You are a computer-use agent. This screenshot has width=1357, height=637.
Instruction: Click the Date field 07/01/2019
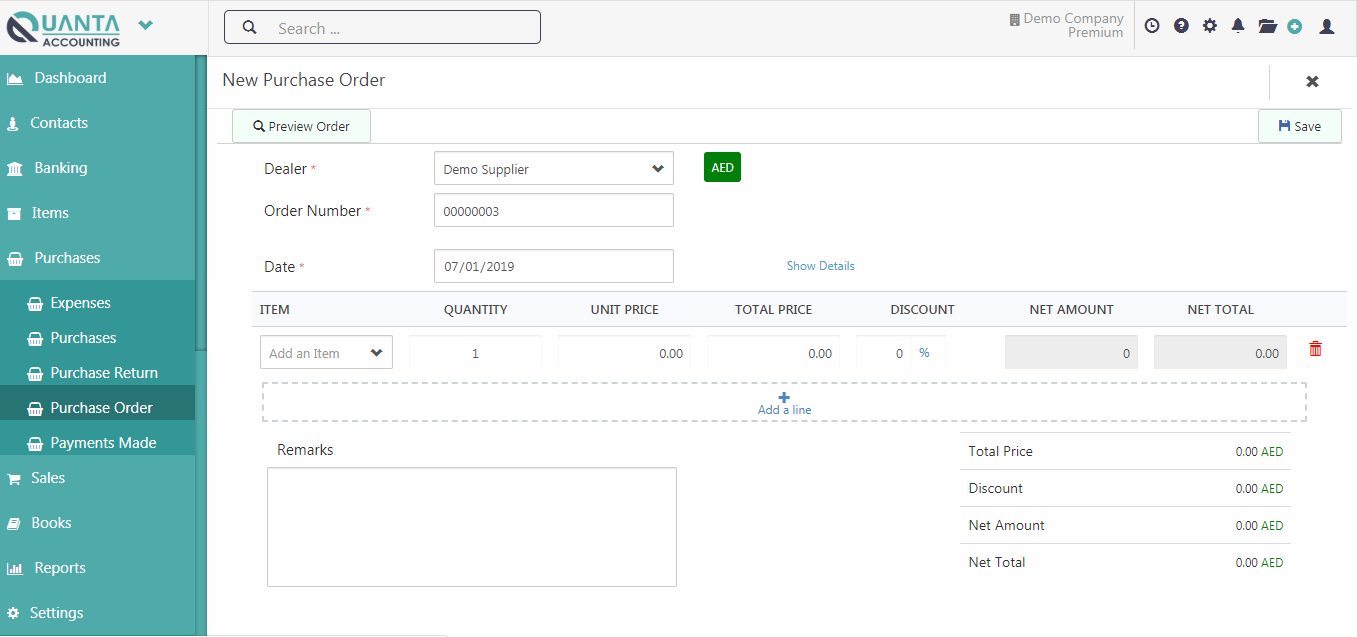pos(554,266)
